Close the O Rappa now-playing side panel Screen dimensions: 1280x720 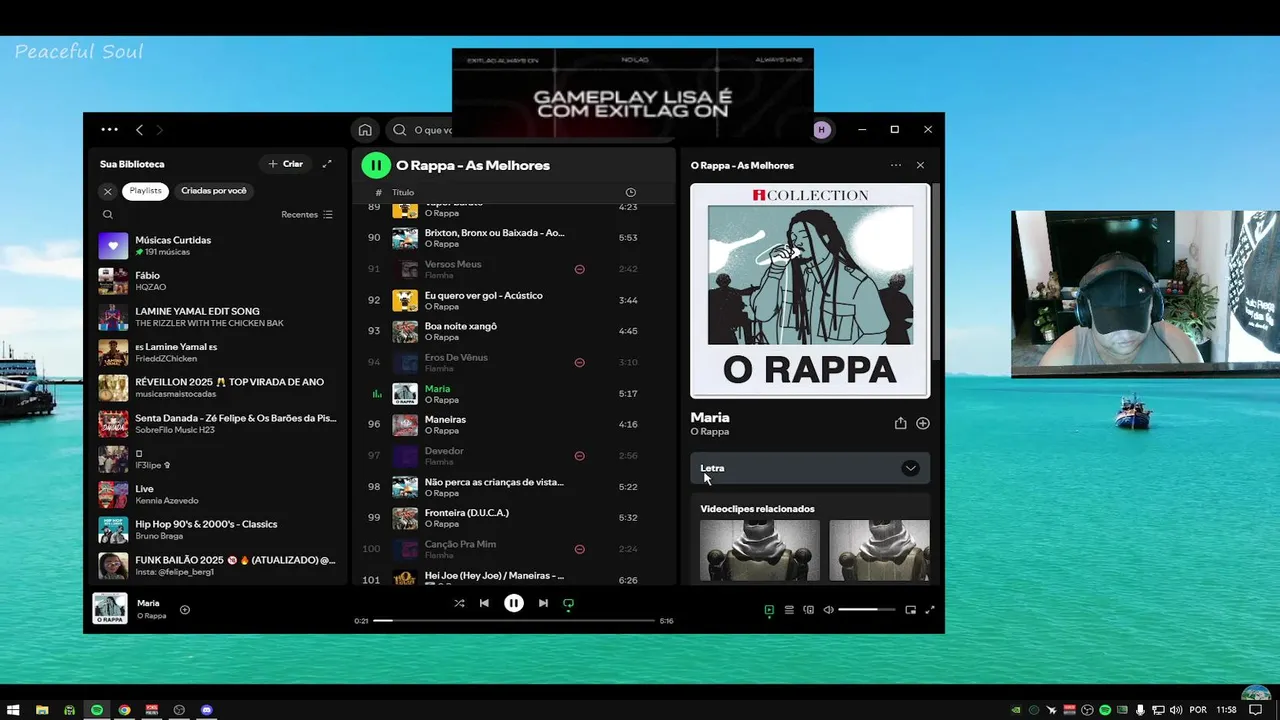click(920, 165)
